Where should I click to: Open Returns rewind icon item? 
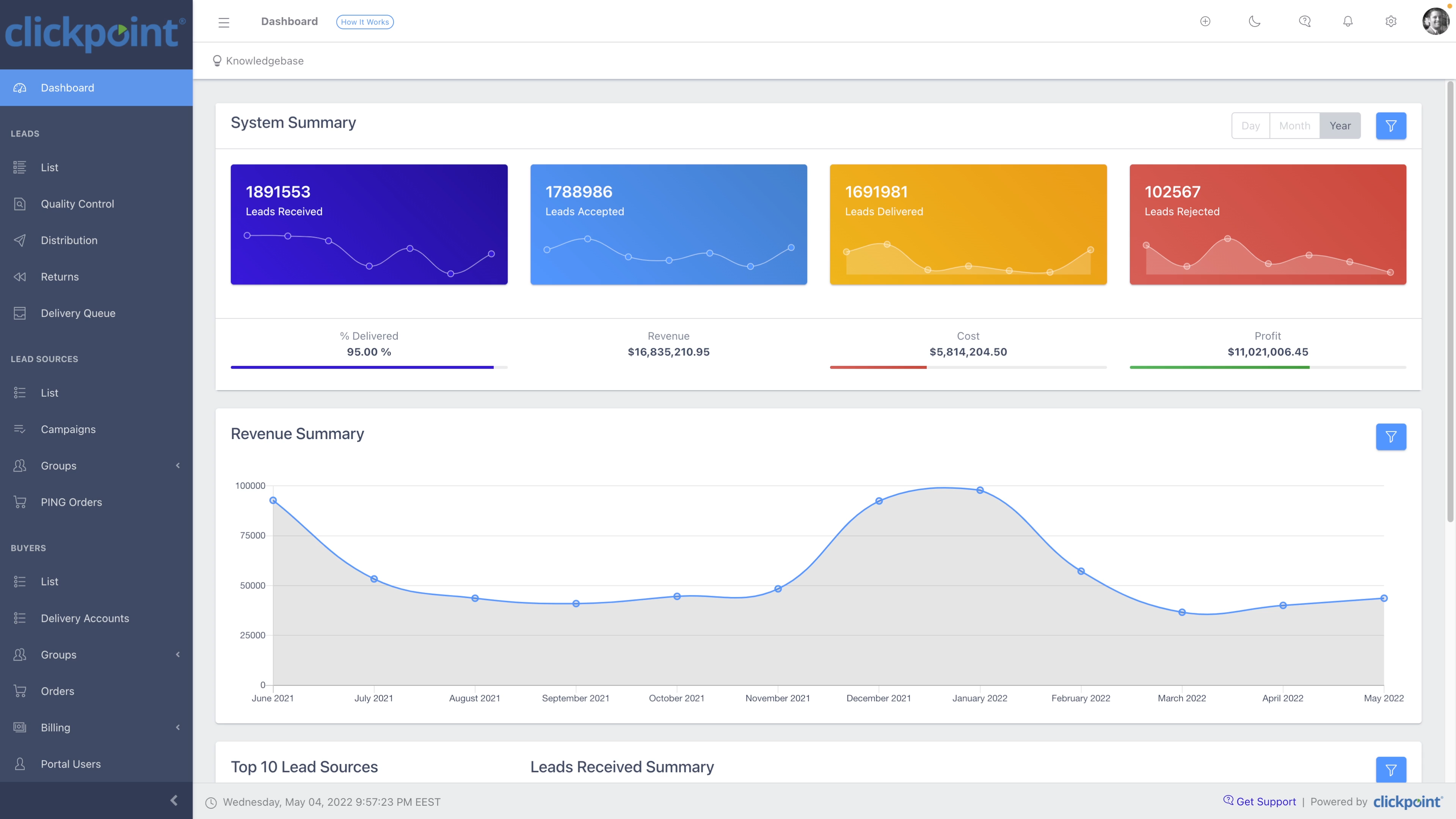tap(96, 277)
